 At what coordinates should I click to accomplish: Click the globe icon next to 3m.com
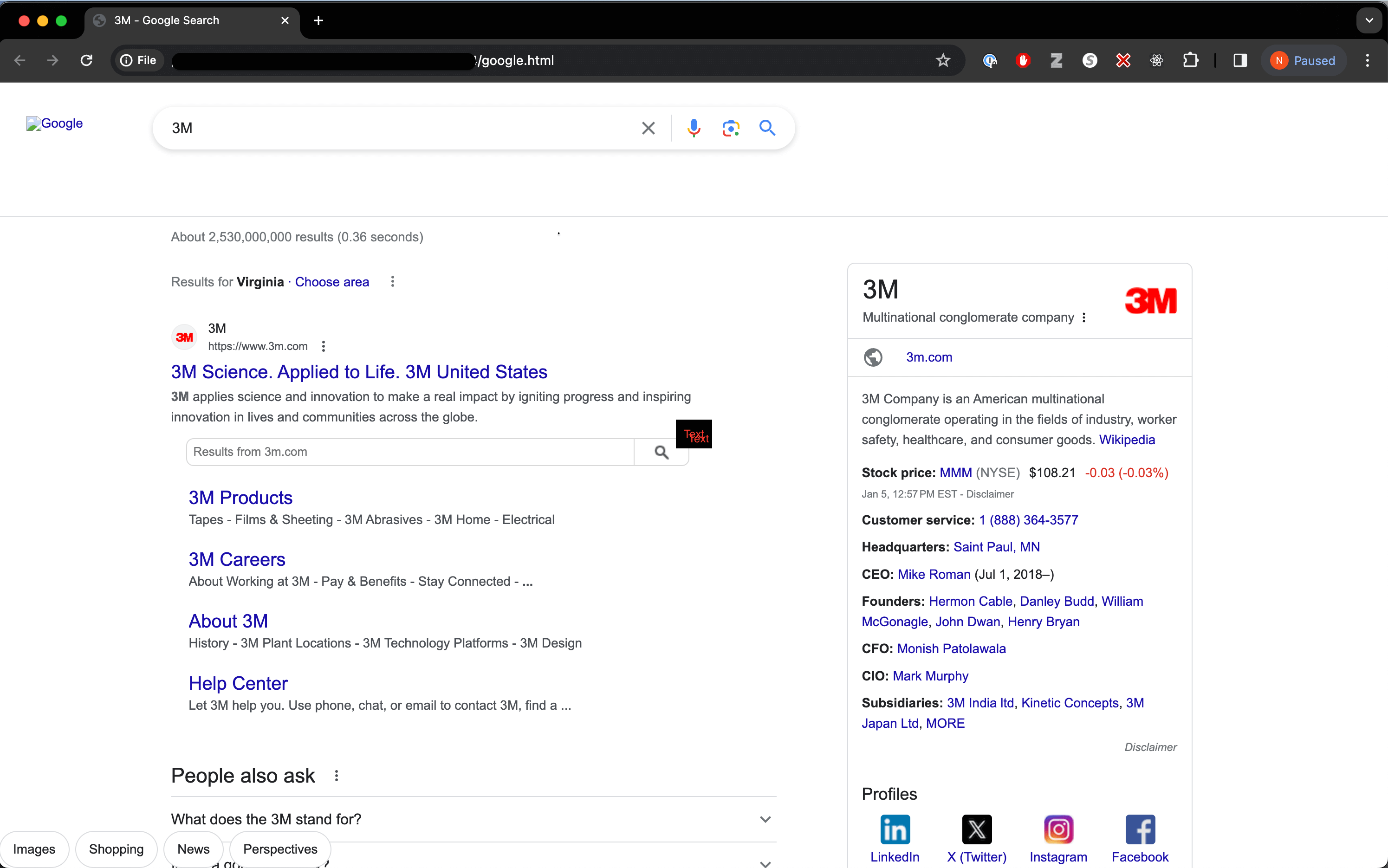click(873, 357)
